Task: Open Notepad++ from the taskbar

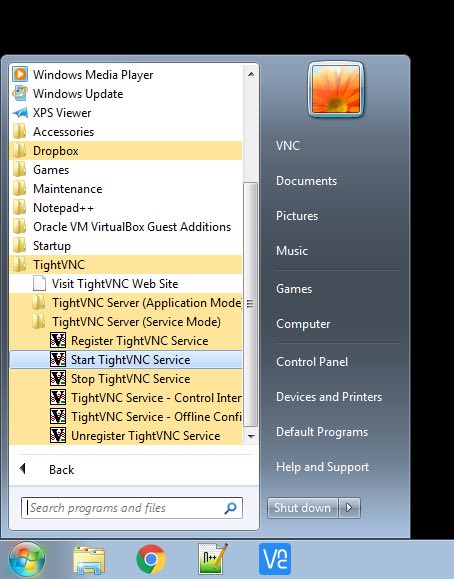Action: (213, 559)
